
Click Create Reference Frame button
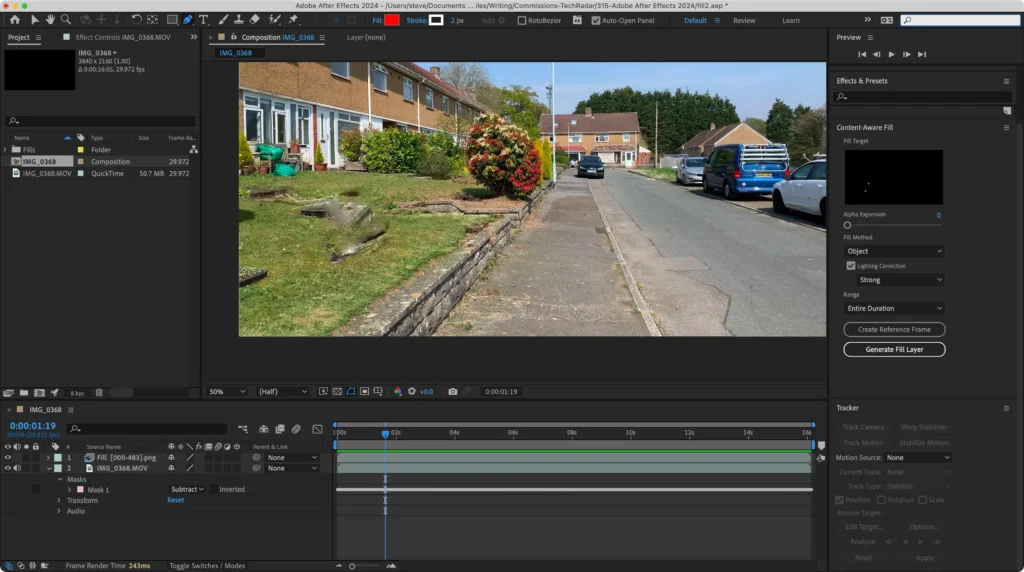tap(894, 329)
